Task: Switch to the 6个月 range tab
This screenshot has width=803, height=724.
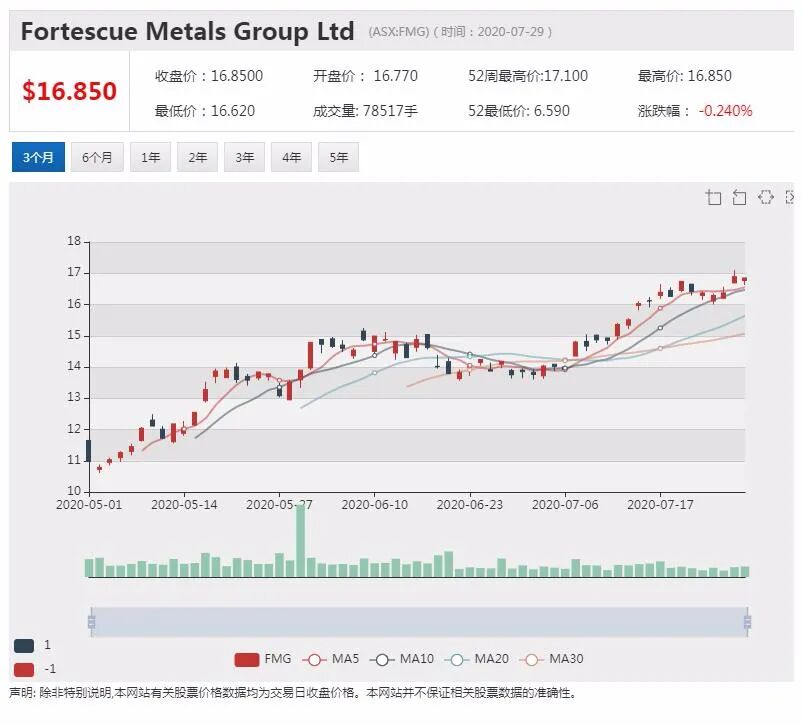Action: pyautogui.click(x=97, y=157)
